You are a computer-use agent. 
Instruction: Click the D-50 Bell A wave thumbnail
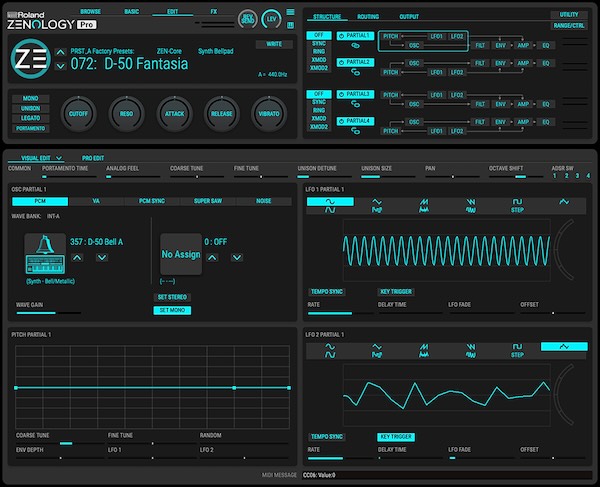[x=45, y=254]
